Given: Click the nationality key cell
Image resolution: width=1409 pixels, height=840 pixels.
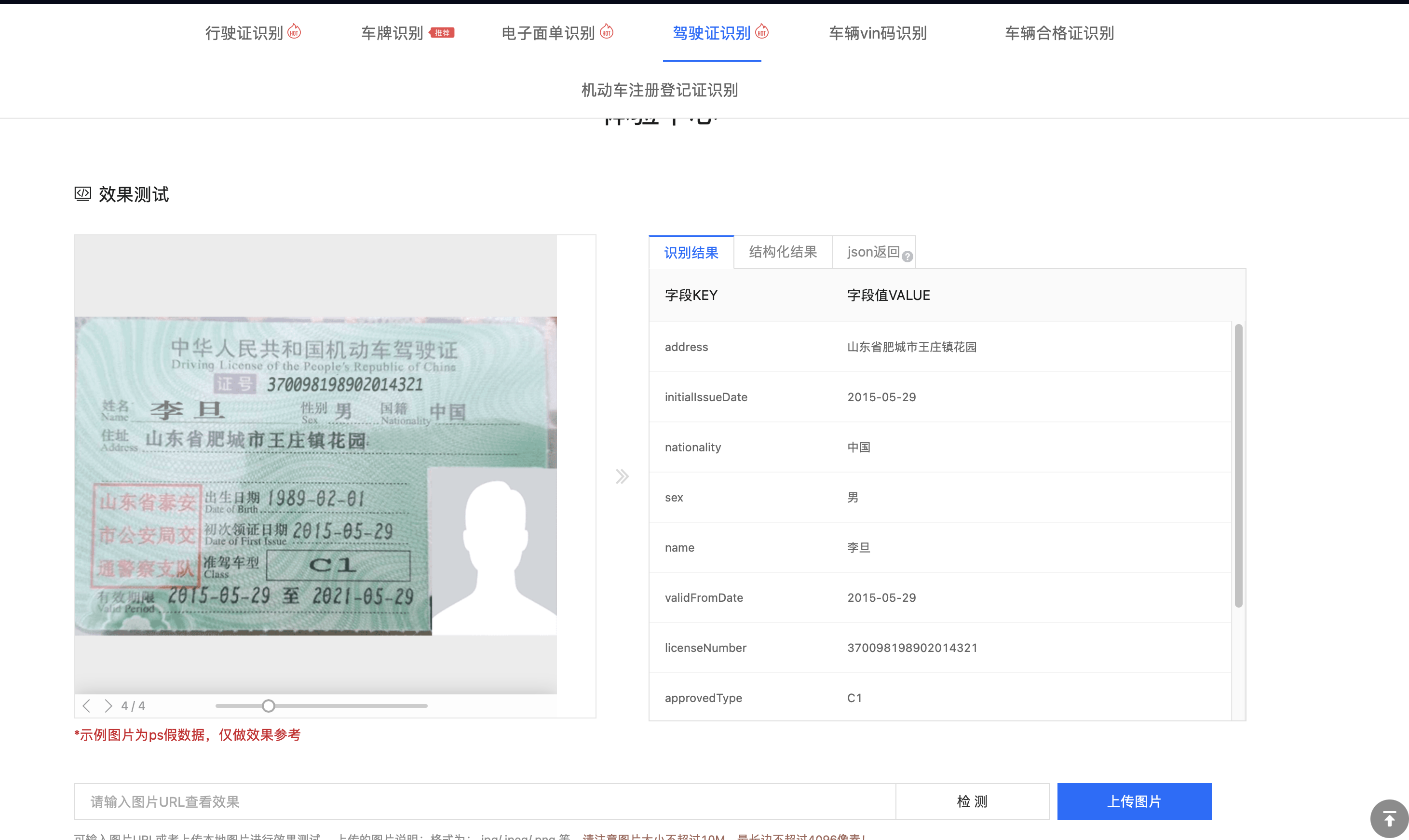Looking at the screenshot, I should pyautogui.click(x=692, y=448).
